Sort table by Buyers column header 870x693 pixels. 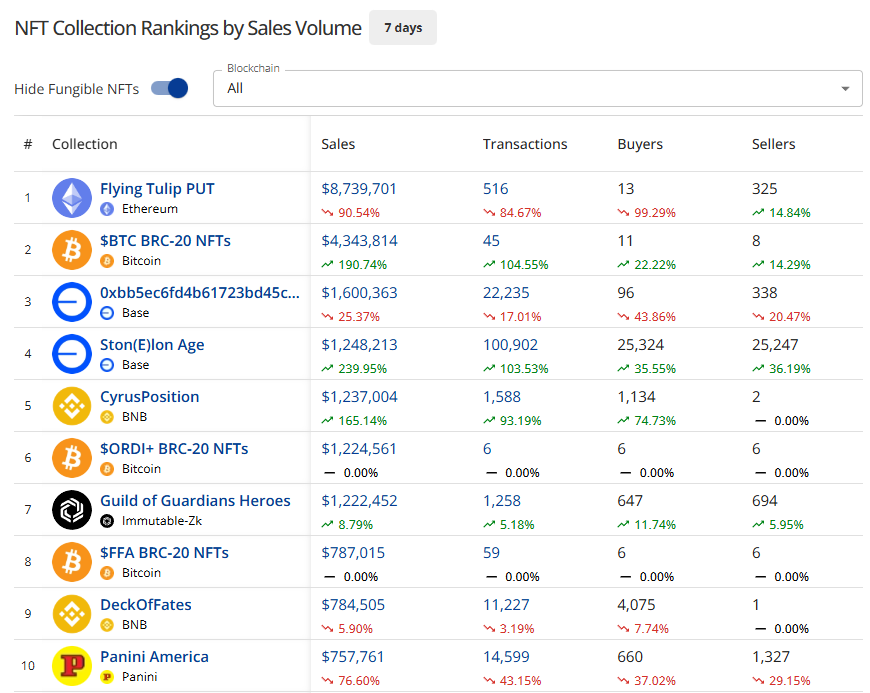coord(640,144)
